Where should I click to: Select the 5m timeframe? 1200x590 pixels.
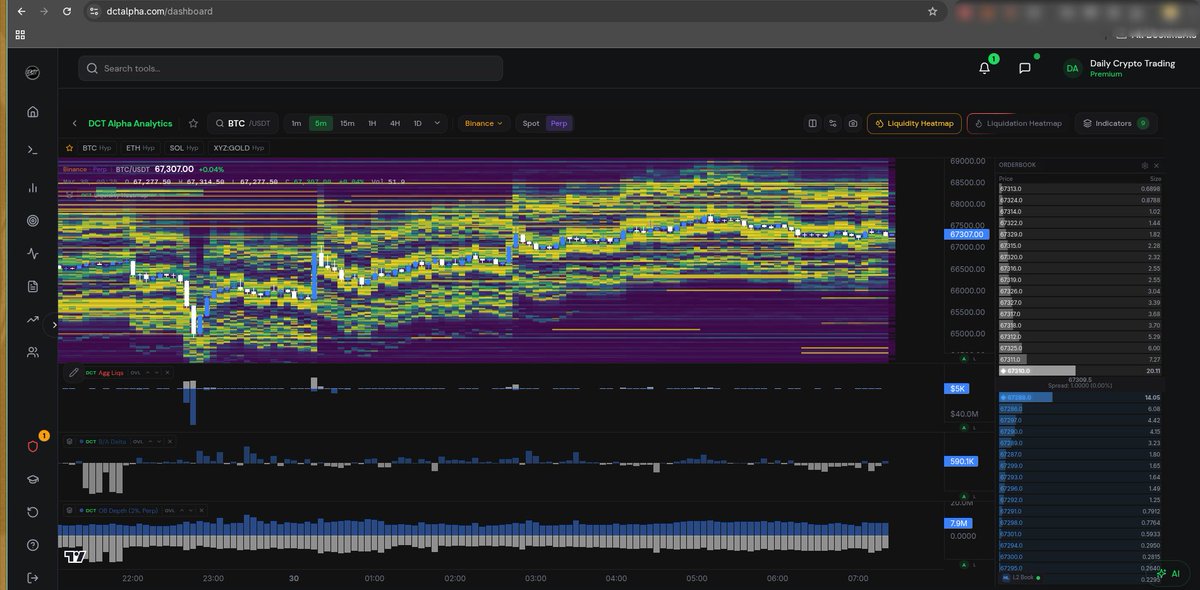(x=321, y=123)
